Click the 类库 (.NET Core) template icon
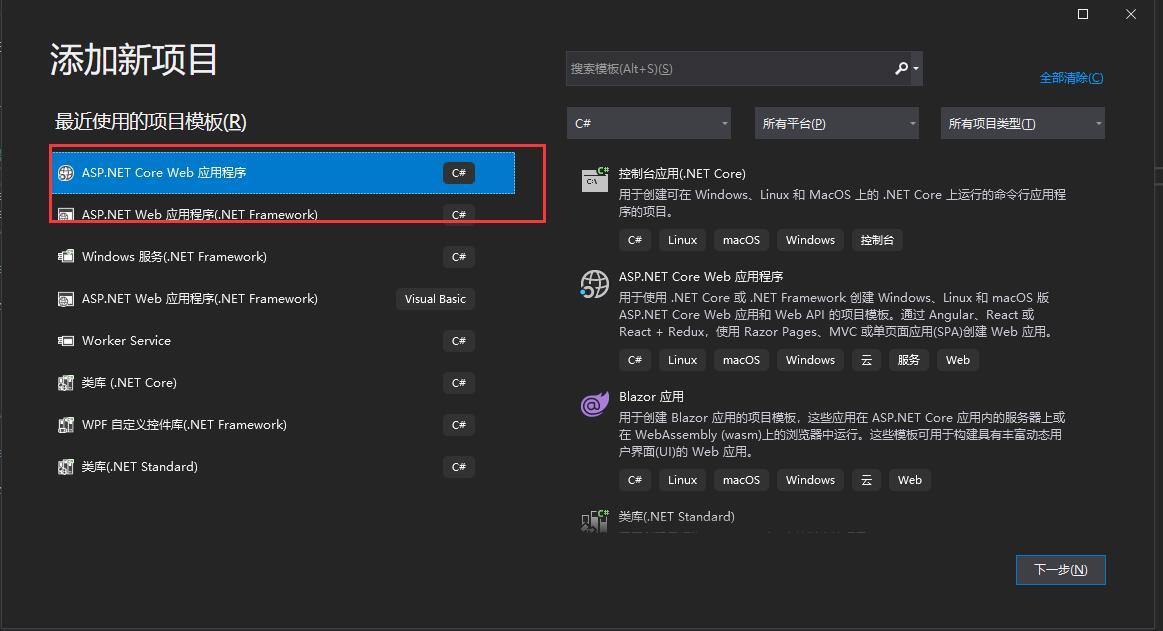This screenshot has height=631, width=1163. (x=66, y=383)
